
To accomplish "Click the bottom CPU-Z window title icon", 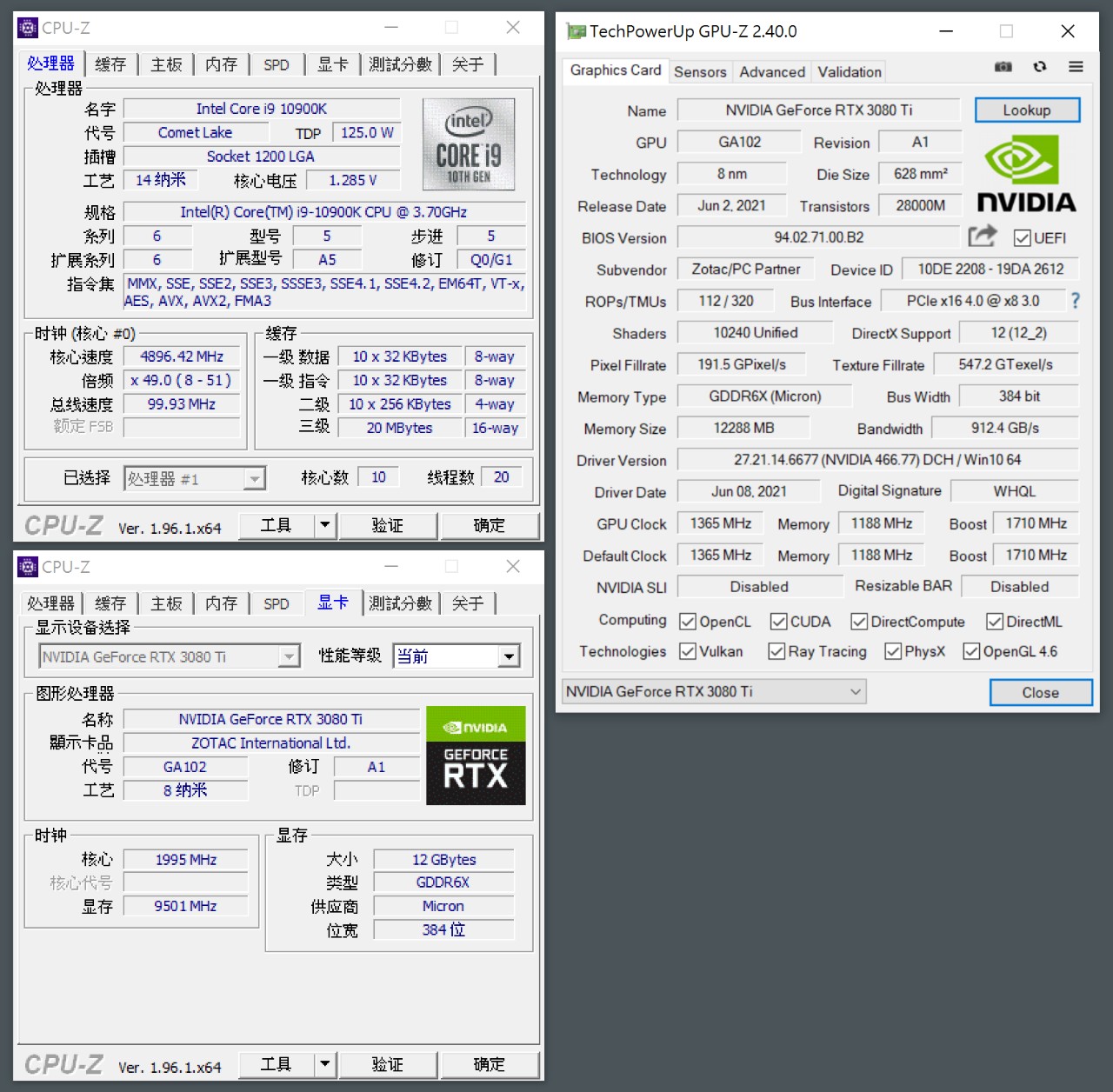I will coord(28,567).
